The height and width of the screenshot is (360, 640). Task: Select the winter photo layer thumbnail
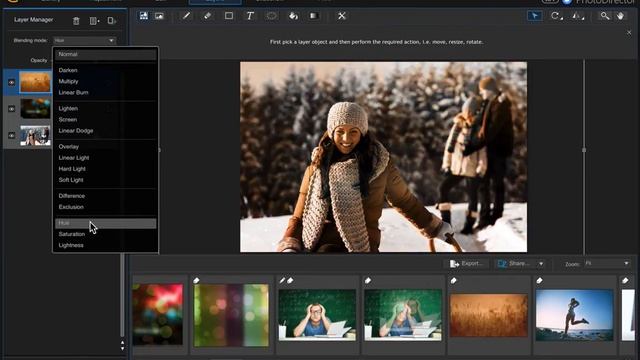click(x=36, y=135)
